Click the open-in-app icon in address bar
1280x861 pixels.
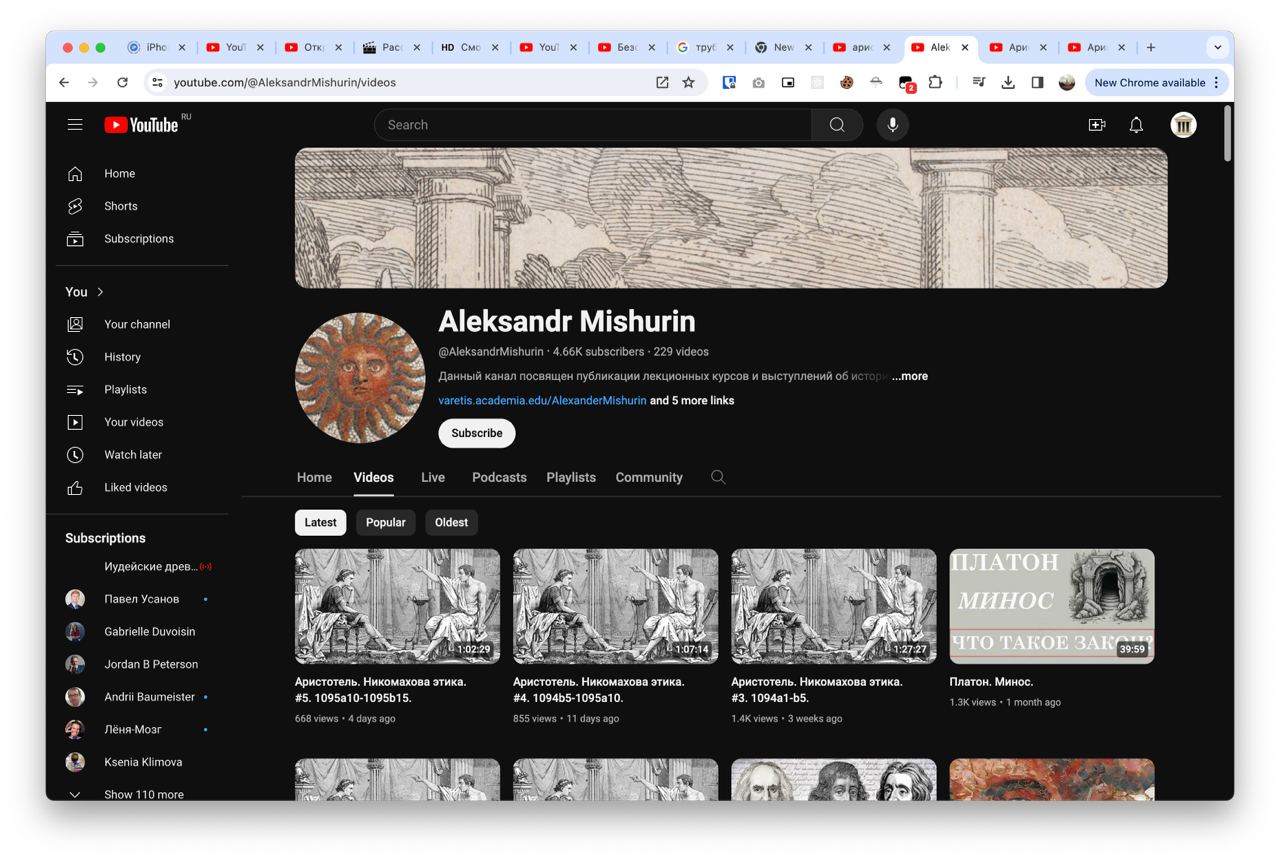(662, 83)
